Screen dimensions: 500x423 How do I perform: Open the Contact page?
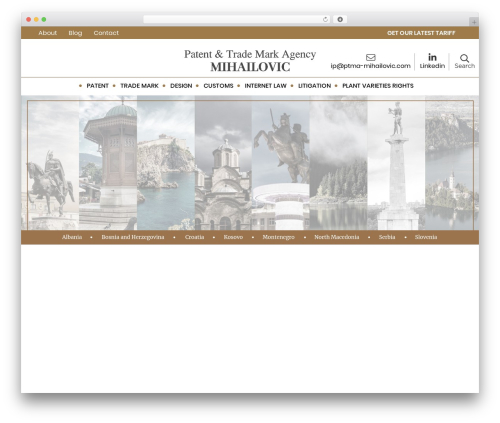coord(106,33)
